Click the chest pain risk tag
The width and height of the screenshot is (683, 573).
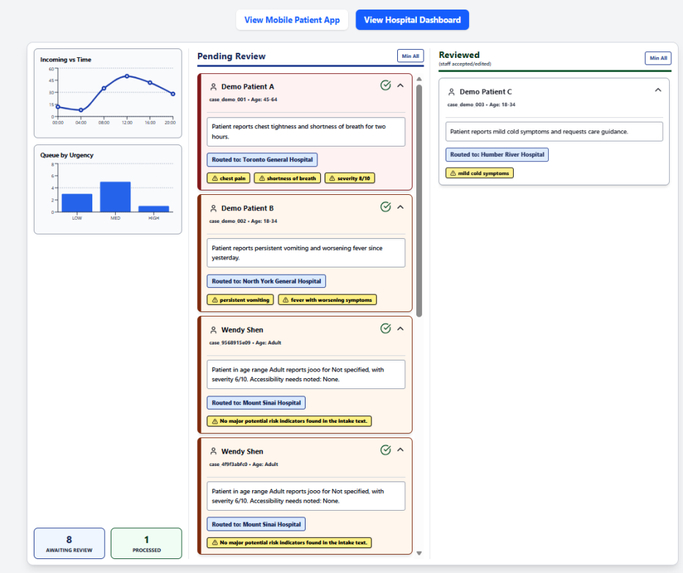[228, 178]
